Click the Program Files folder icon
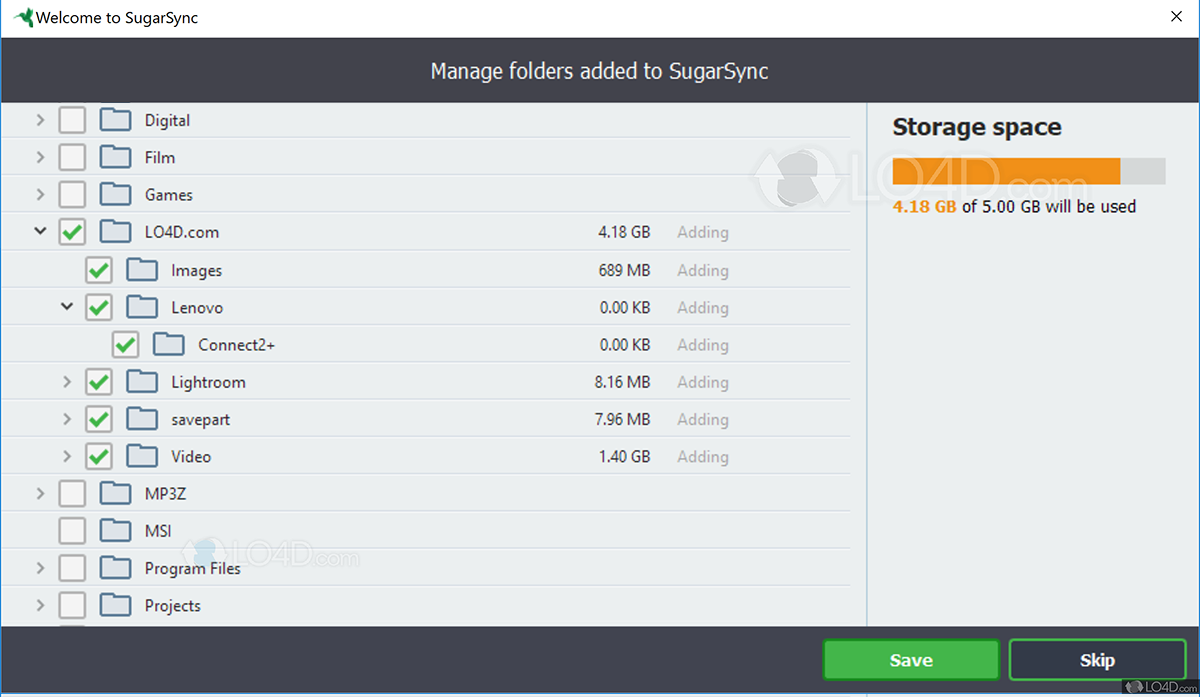 click(116, 568)
